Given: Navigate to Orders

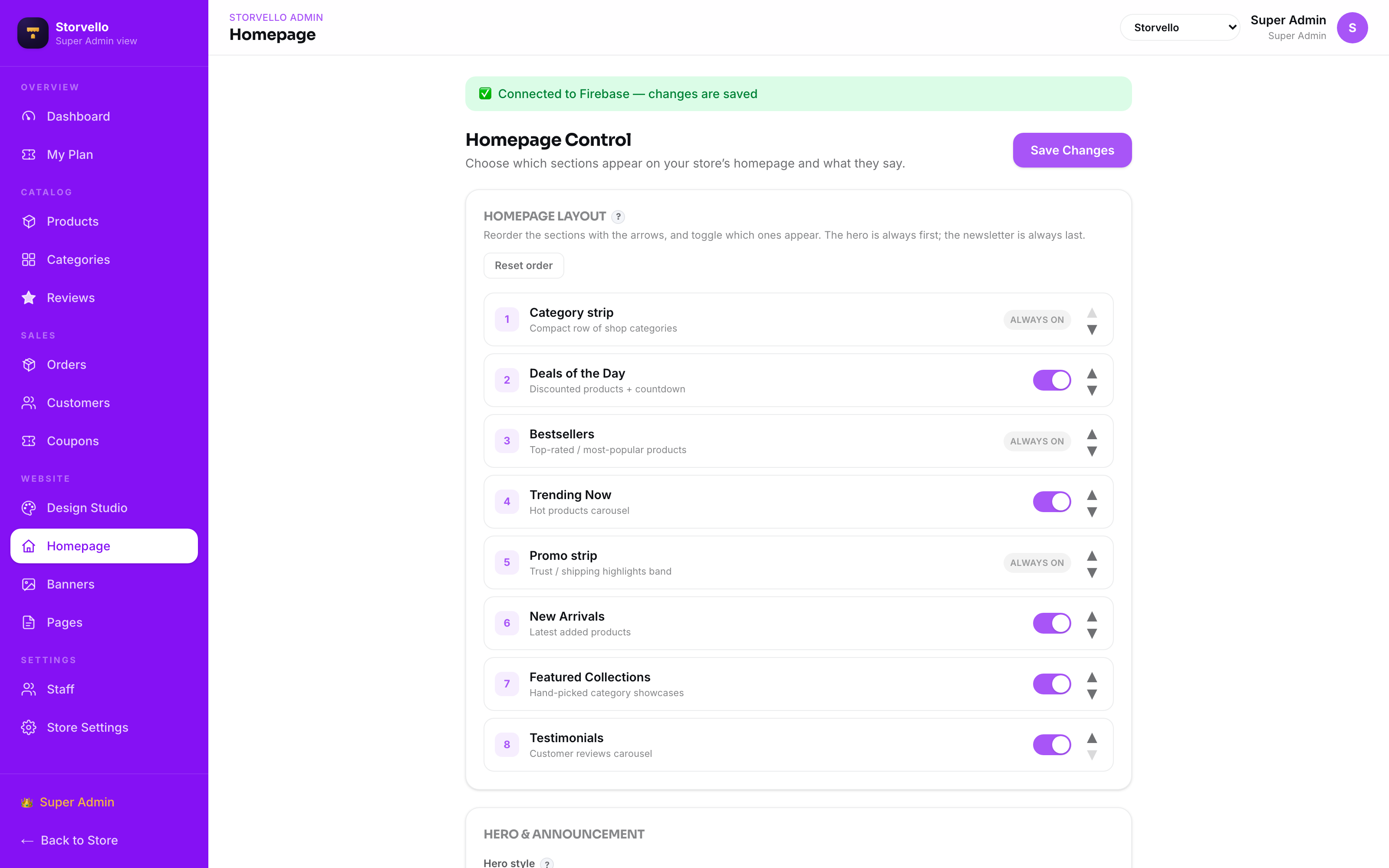Looking at the screenshot, I should [104, 365].
